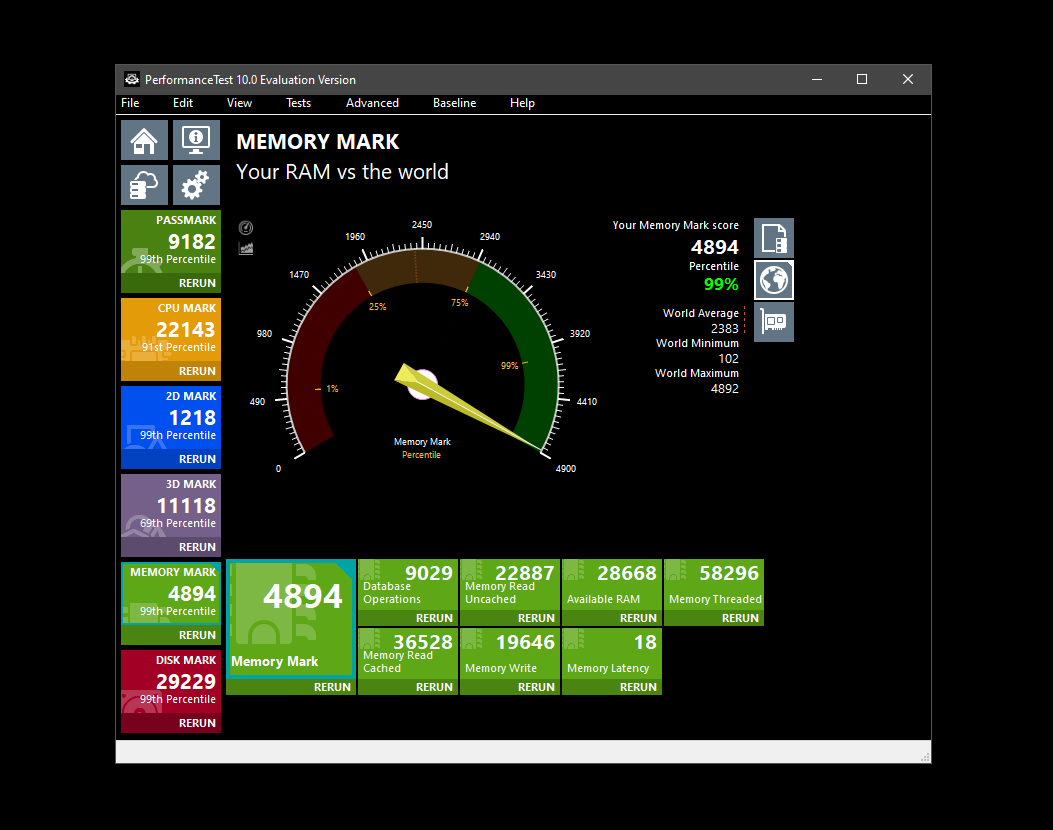This screenshot has width=1053, height=830.
Task: Click the Database Operations 9029 result
Action: click(408, 584)
